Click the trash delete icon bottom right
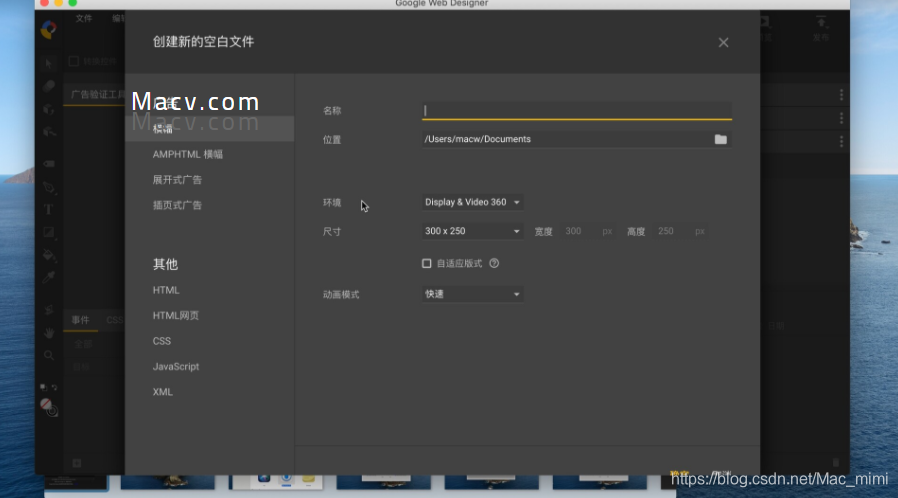Screen dimensions: 898x498 tap(836, 462)
